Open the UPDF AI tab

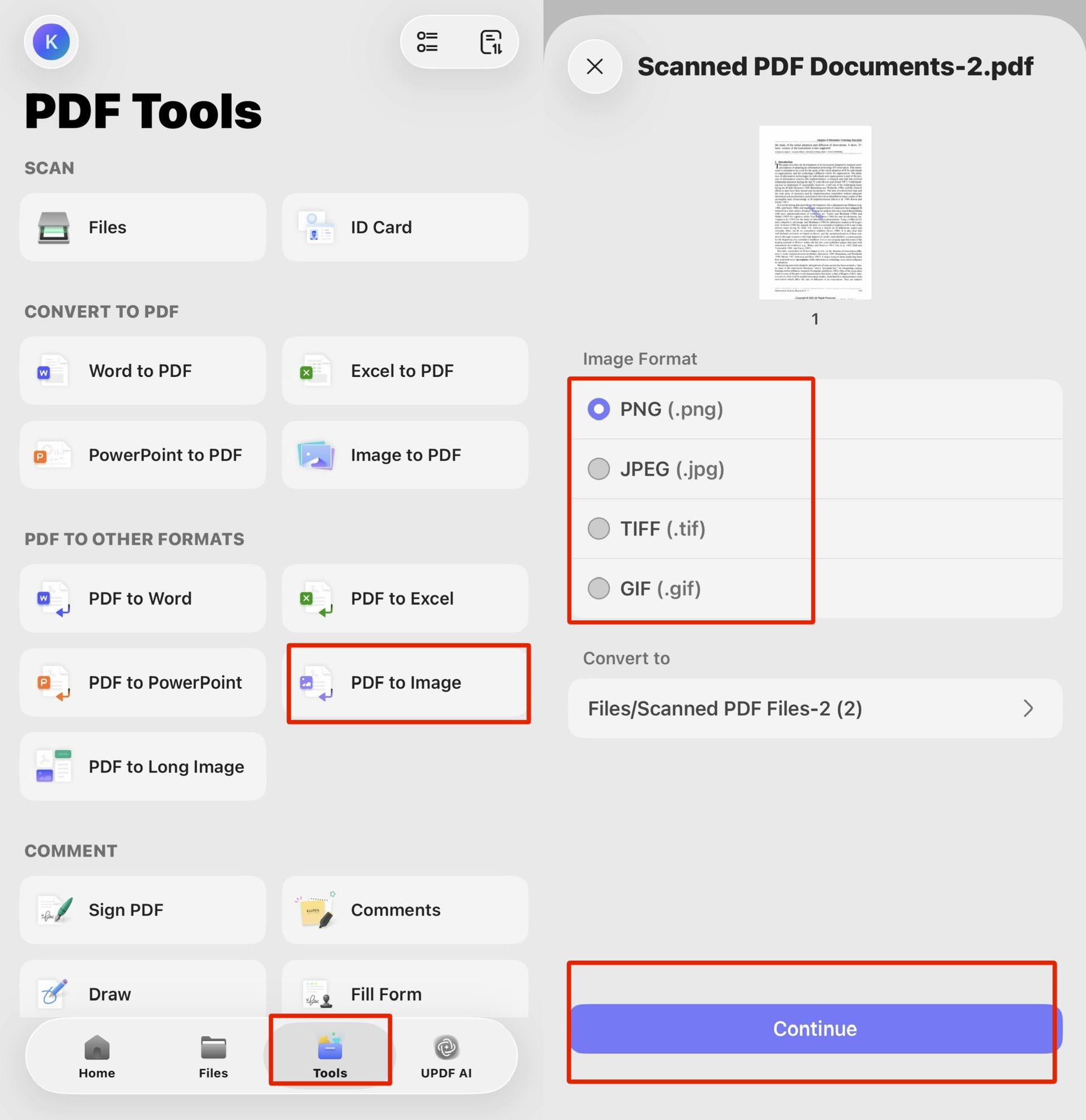point(446,1056)
